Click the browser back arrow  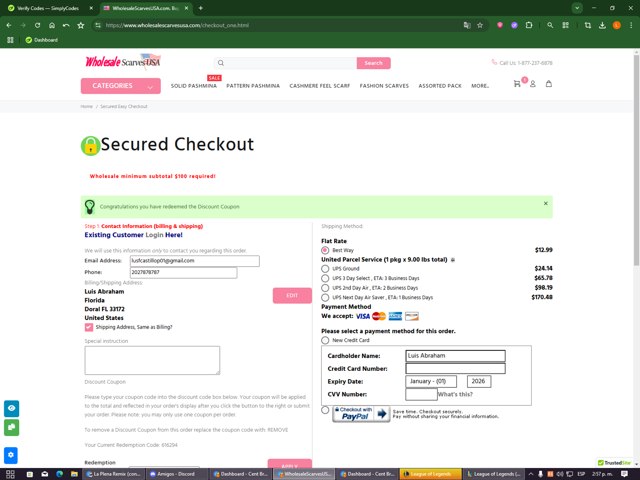(9, 25)
